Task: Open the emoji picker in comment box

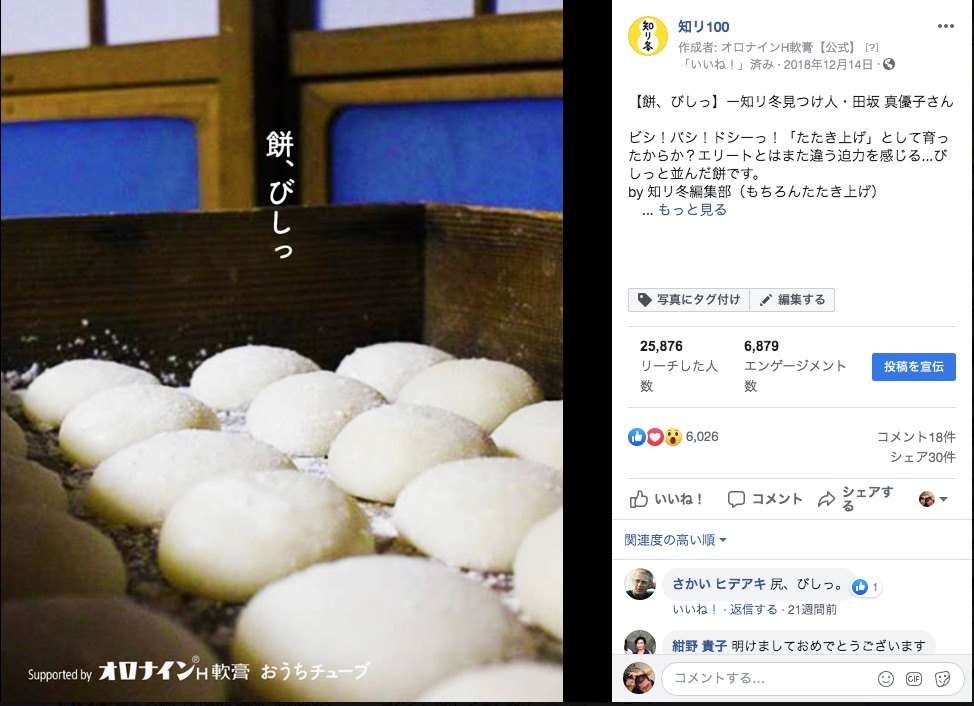Action: tap(885, 679)
